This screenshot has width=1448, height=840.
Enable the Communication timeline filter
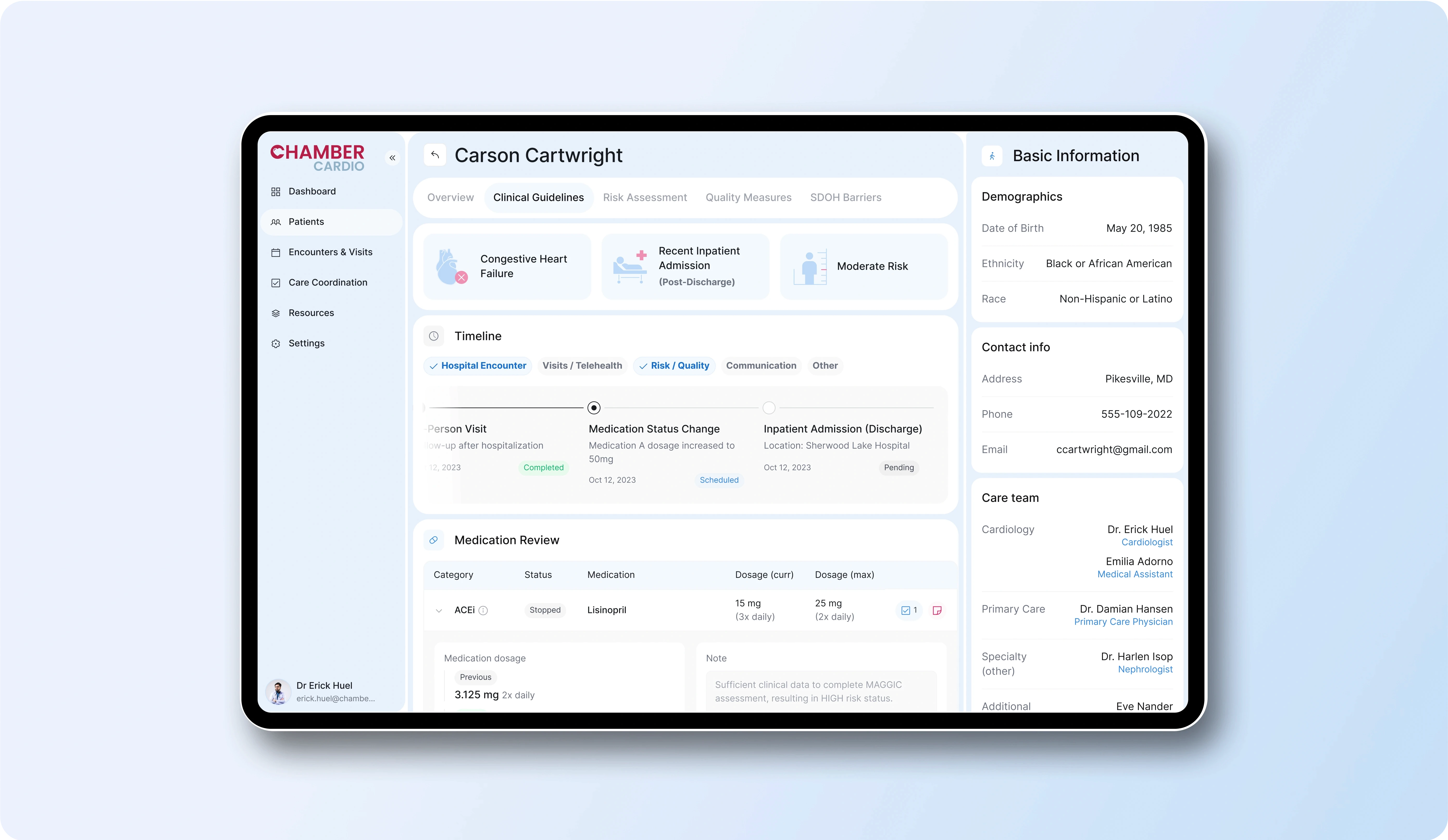(761, 366)
